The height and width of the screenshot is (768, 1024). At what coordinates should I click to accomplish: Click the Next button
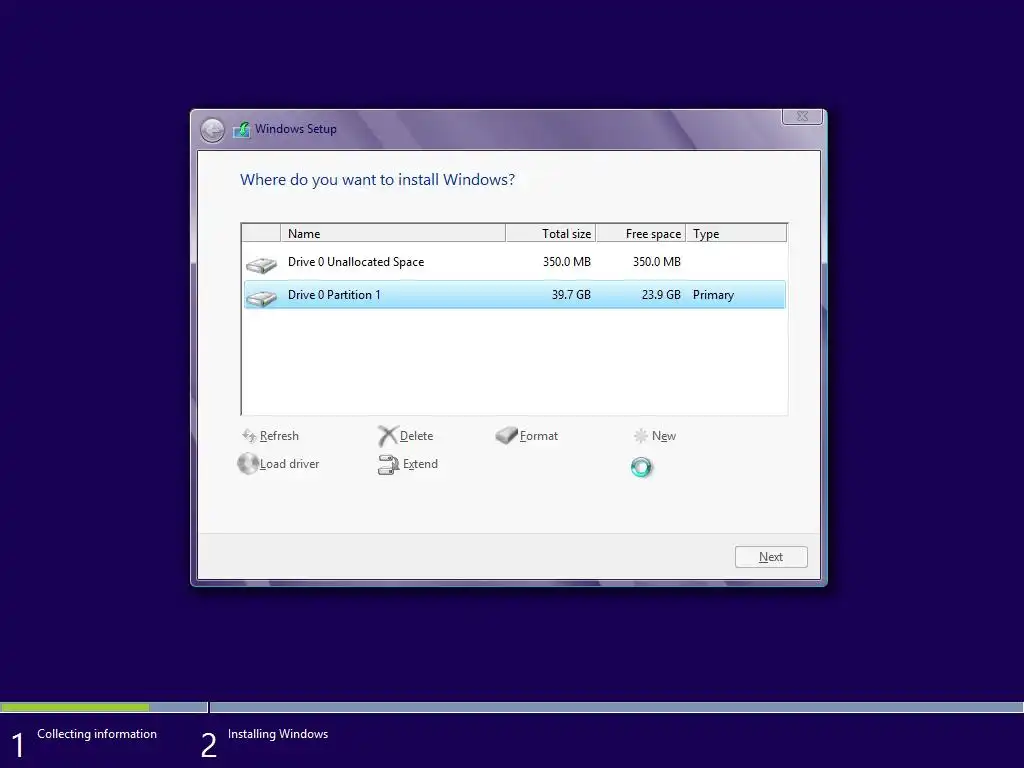(771, 557)
